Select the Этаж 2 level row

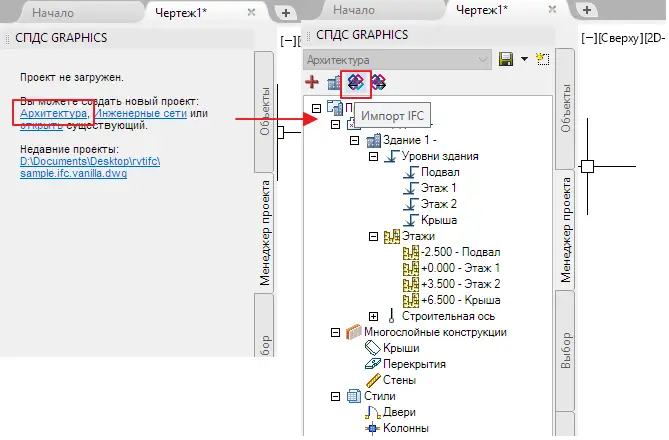430,204
